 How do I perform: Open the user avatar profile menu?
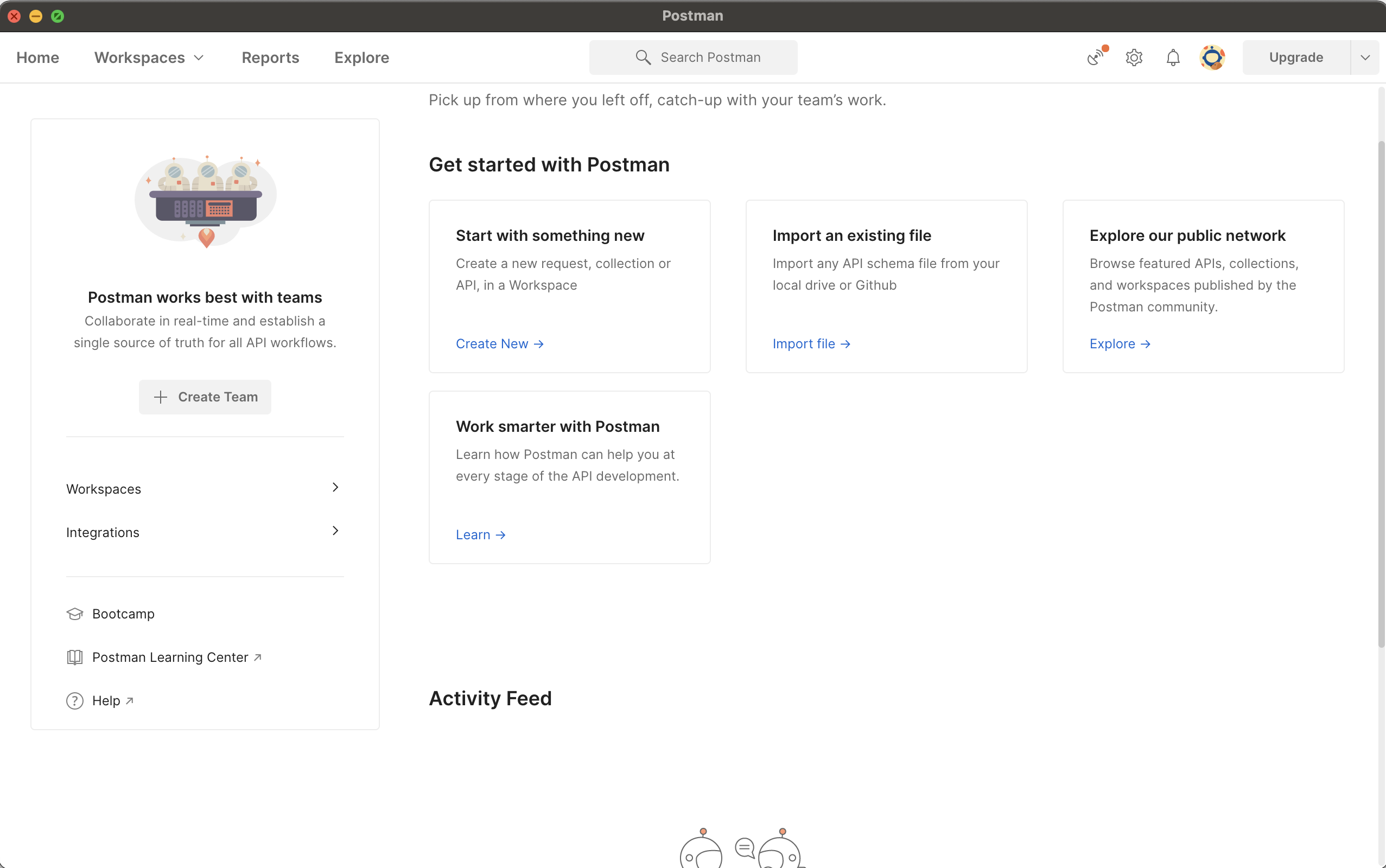click(x=1212, y=58)
